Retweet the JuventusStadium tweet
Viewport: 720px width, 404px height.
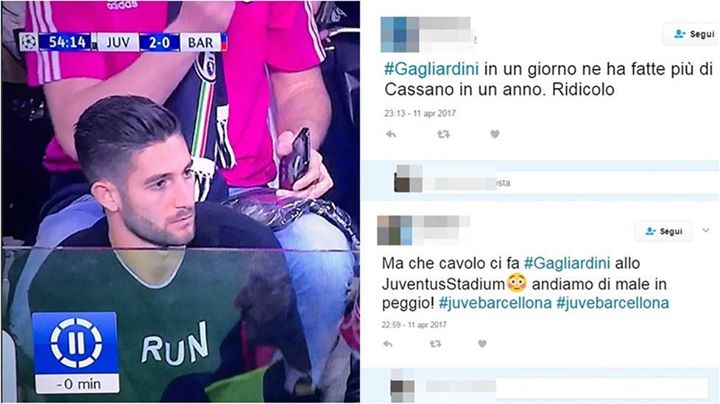tap(435, 344)
